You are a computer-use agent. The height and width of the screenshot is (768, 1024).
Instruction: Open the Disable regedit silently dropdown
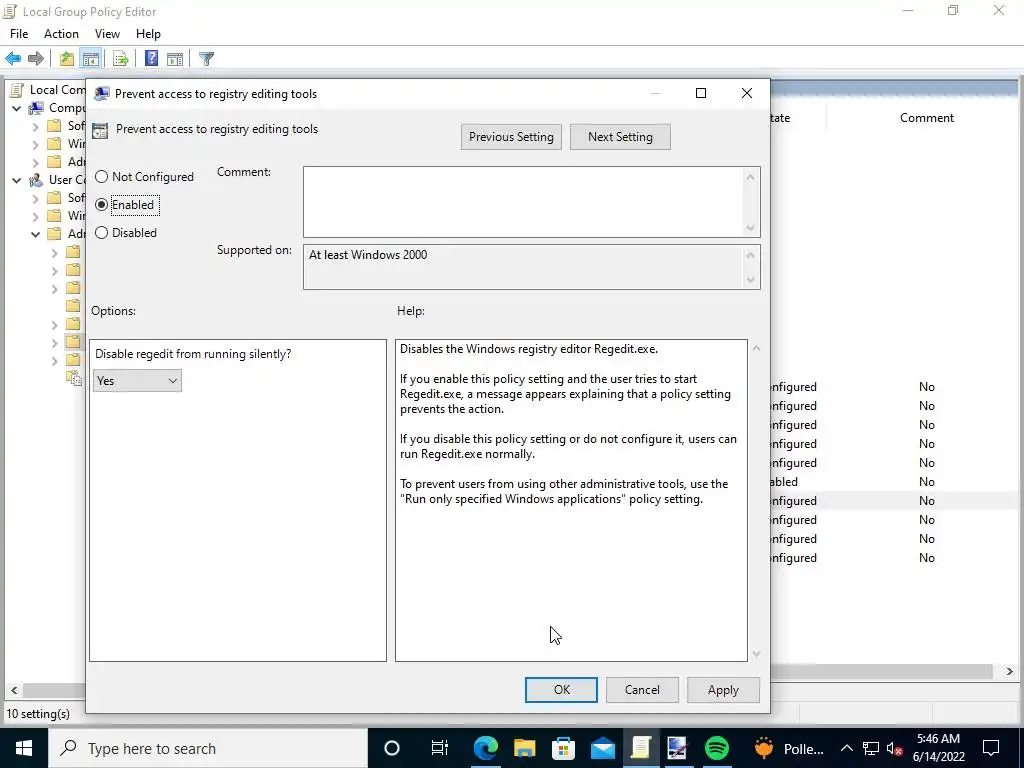click(137, 381)
